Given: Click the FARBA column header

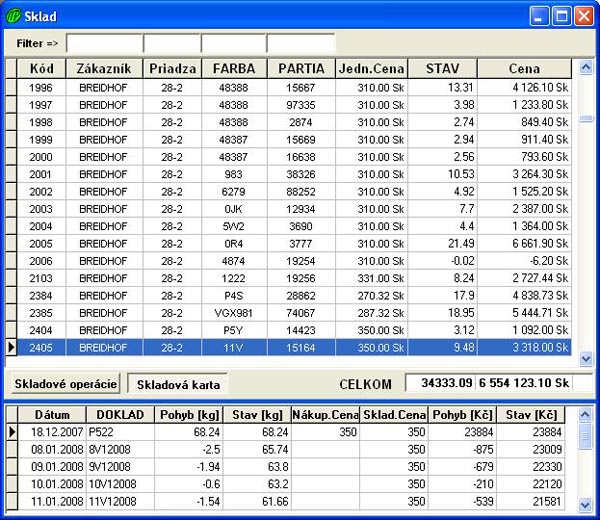Looking at the screenshot, I should pos(234,69).
